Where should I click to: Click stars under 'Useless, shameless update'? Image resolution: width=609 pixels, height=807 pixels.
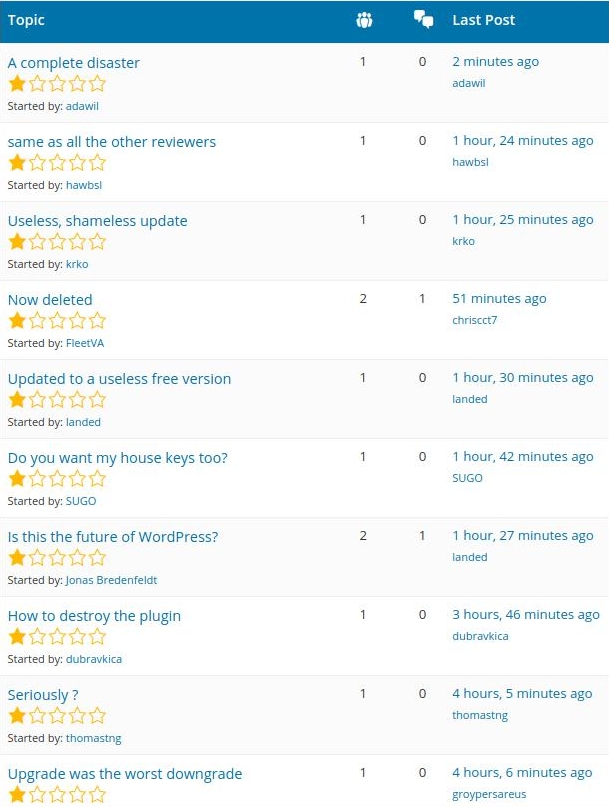pos(56,242)
